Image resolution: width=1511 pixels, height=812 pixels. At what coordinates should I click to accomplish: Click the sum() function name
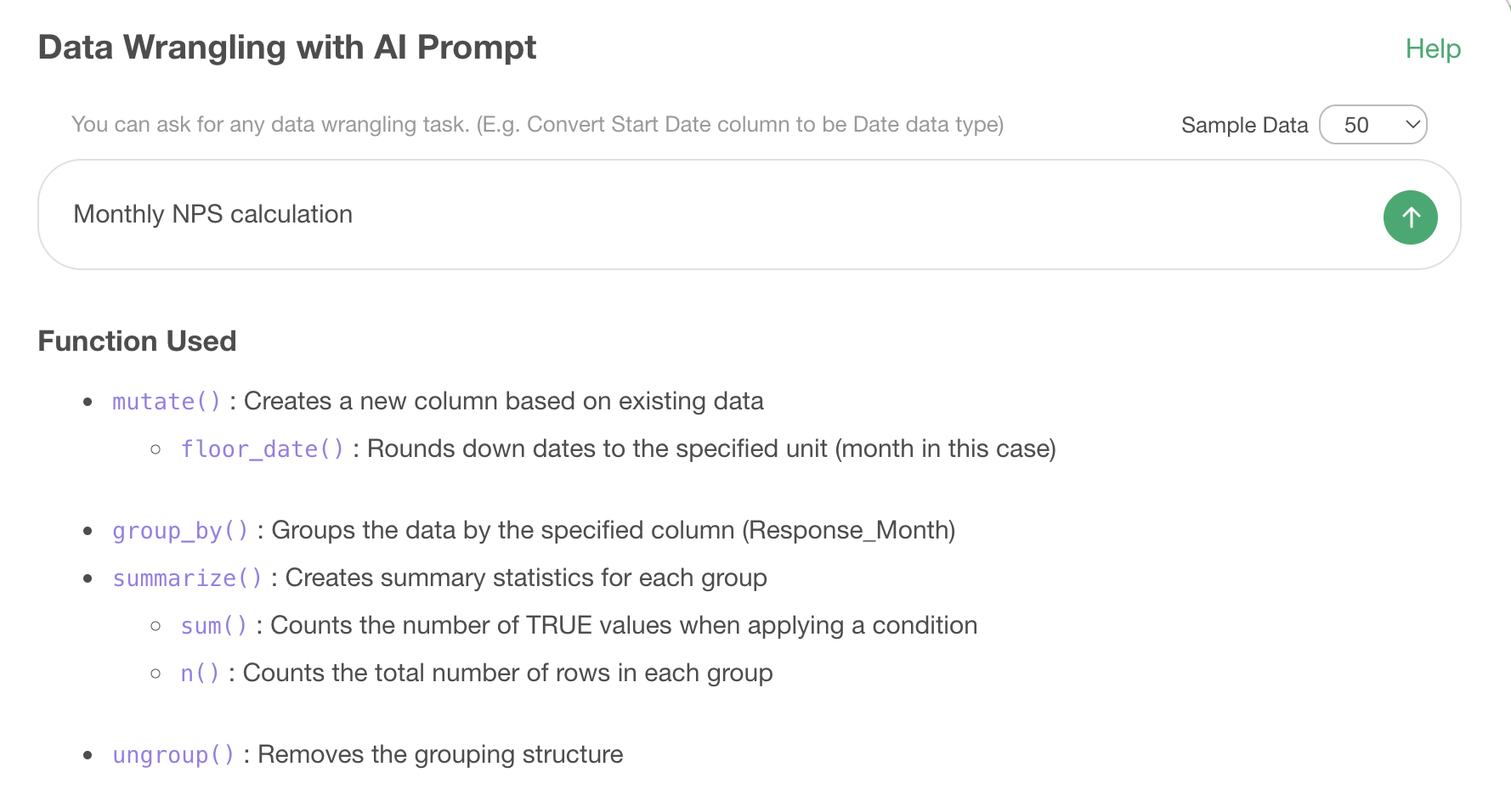pos(213,626)
